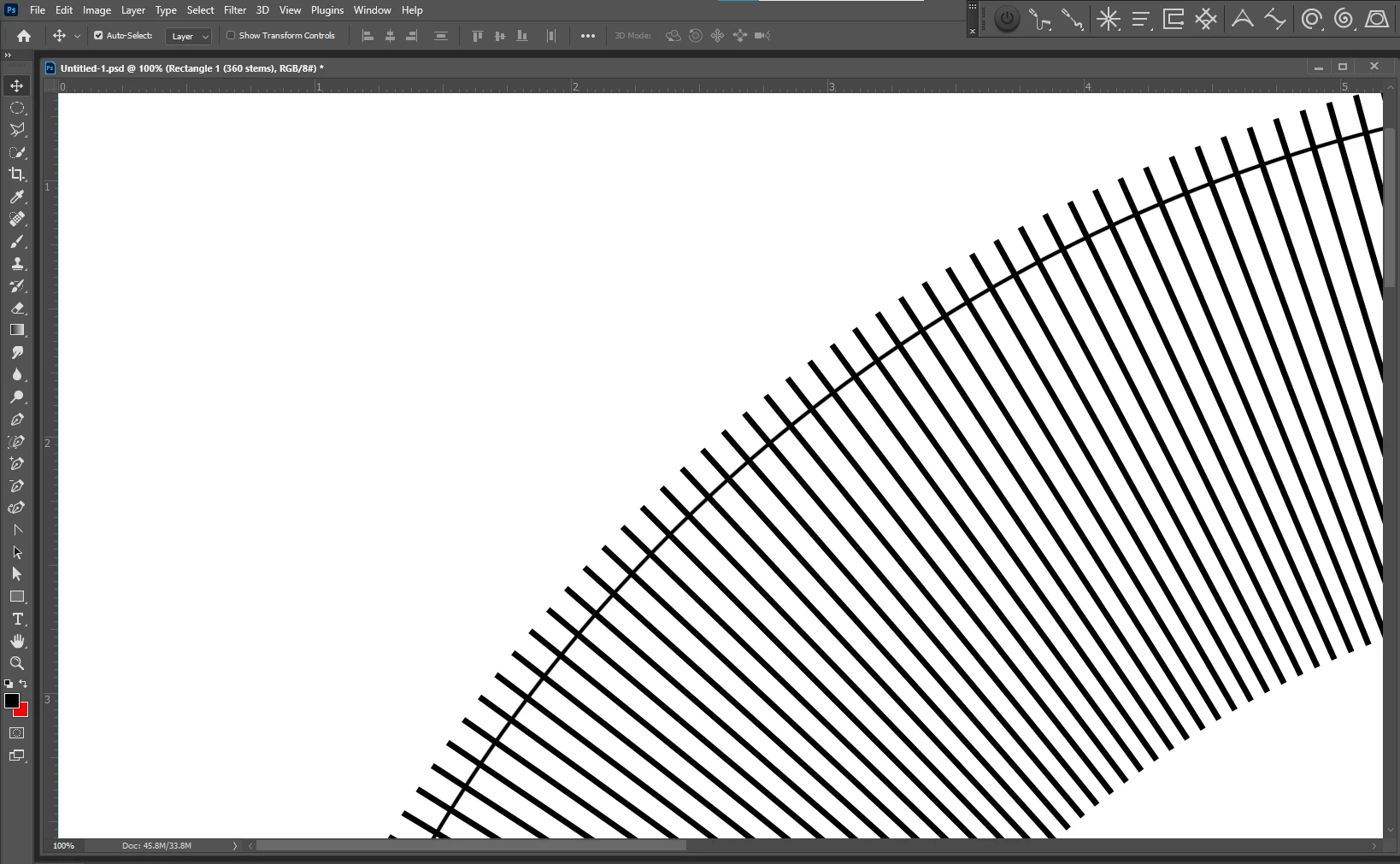Align left edges button
Viewport: 1400px width, 864px height.
(x=368, y=36)
